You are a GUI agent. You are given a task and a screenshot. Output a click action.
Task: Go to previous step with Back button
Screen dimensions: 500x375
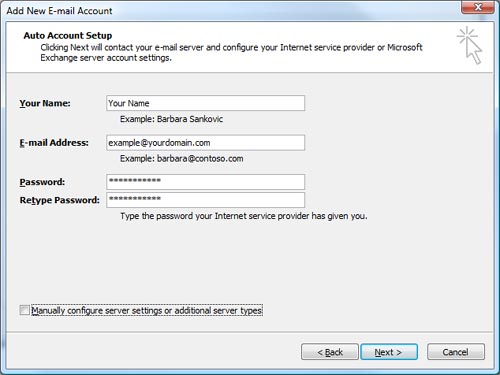click(330, 352)
